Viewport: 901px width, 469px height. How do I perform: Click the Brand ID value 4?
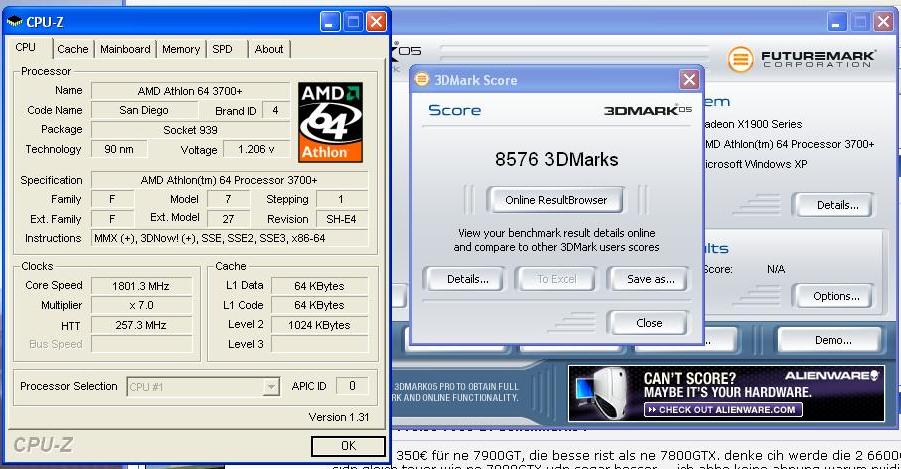tap(275, 110)
